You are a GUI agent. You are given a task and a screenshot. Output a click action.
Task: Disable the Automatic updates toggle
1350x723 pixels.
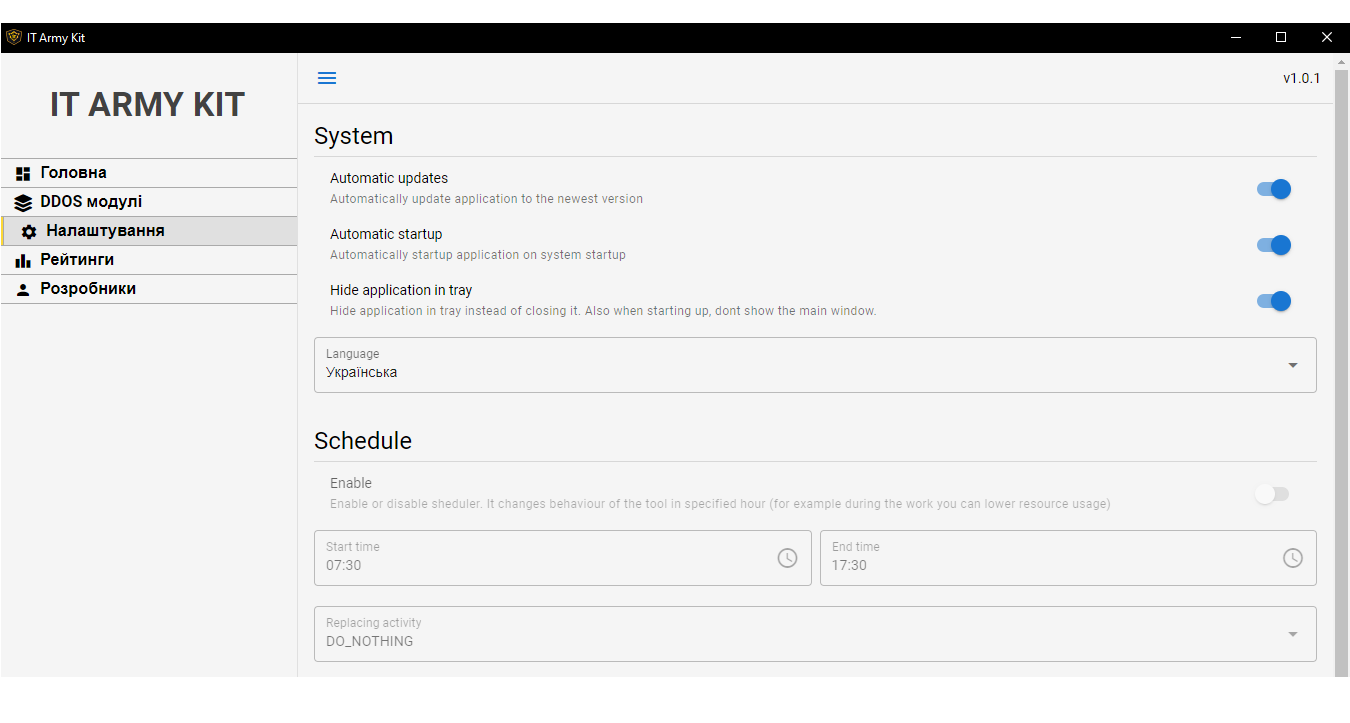point(1273,189)
